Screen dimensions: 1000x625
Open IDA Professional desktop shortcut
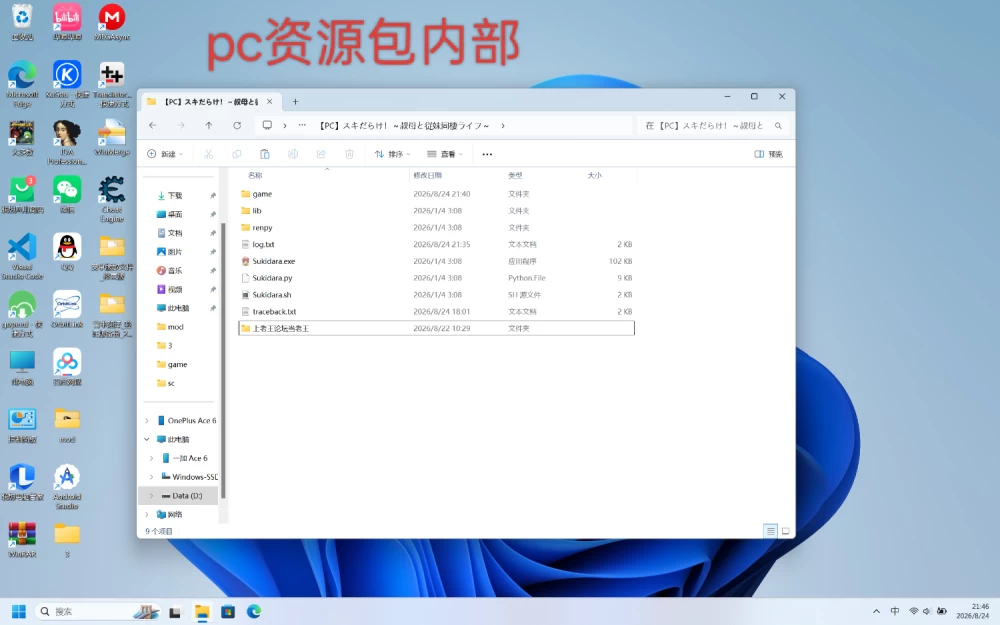[67, 142]
